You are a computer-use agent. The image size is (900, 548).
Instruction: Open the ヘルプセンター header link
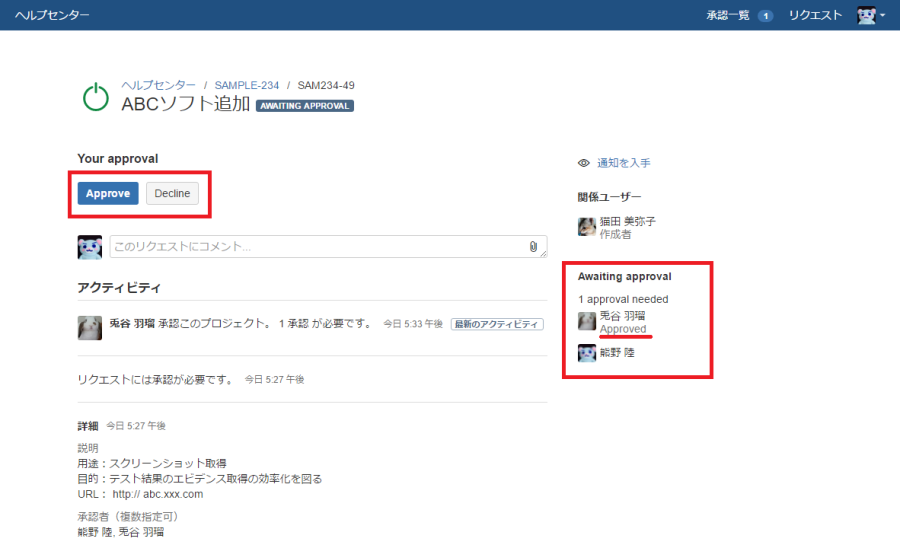52,15
